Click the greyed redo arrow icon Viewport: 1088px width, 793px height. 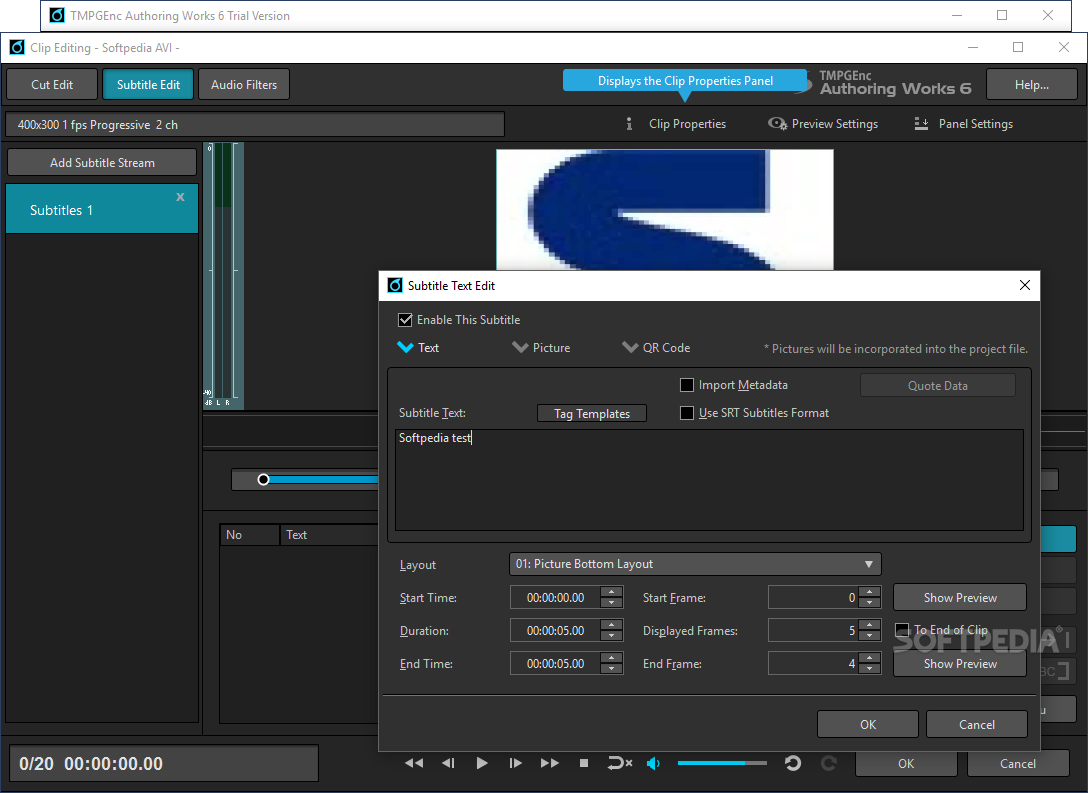tap(828, 763)
